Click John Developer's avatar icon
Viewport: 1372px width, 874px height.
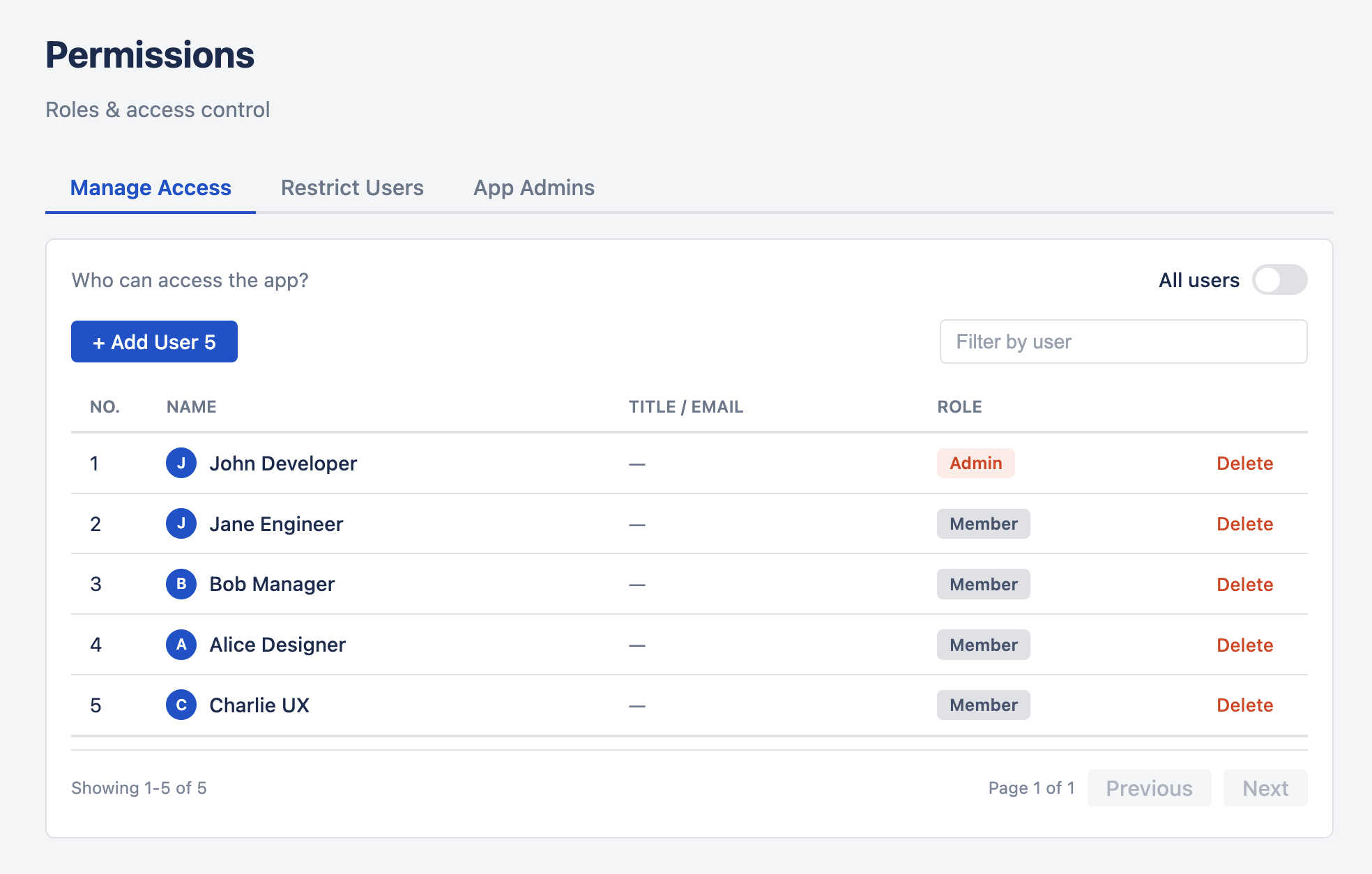181,463
